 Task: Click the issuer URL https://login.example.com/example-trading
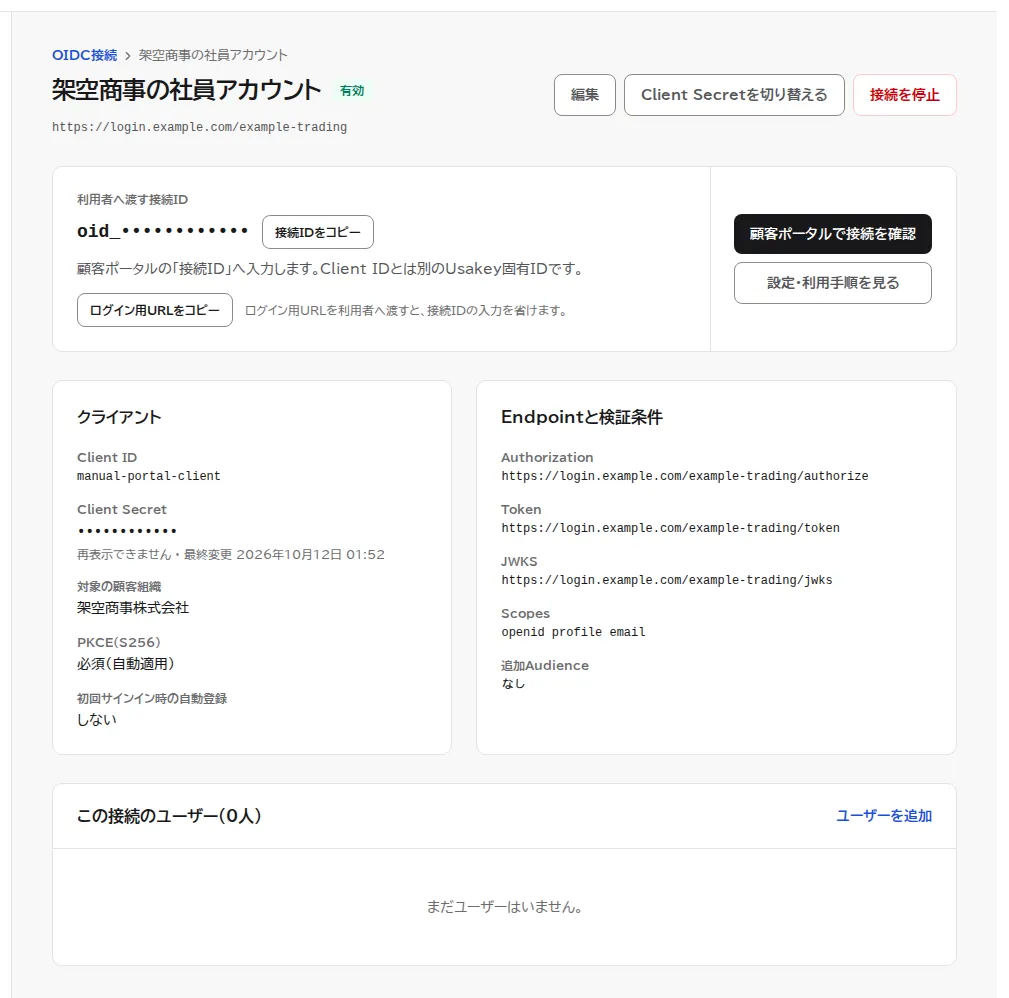coord(199,127)
